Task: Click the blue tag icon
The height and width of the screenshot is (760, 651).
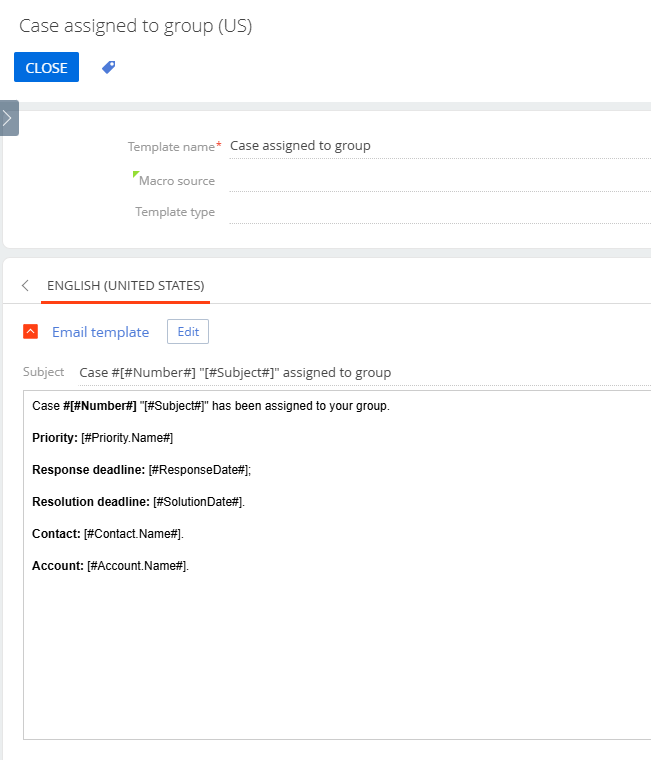Action: point(109,67)
